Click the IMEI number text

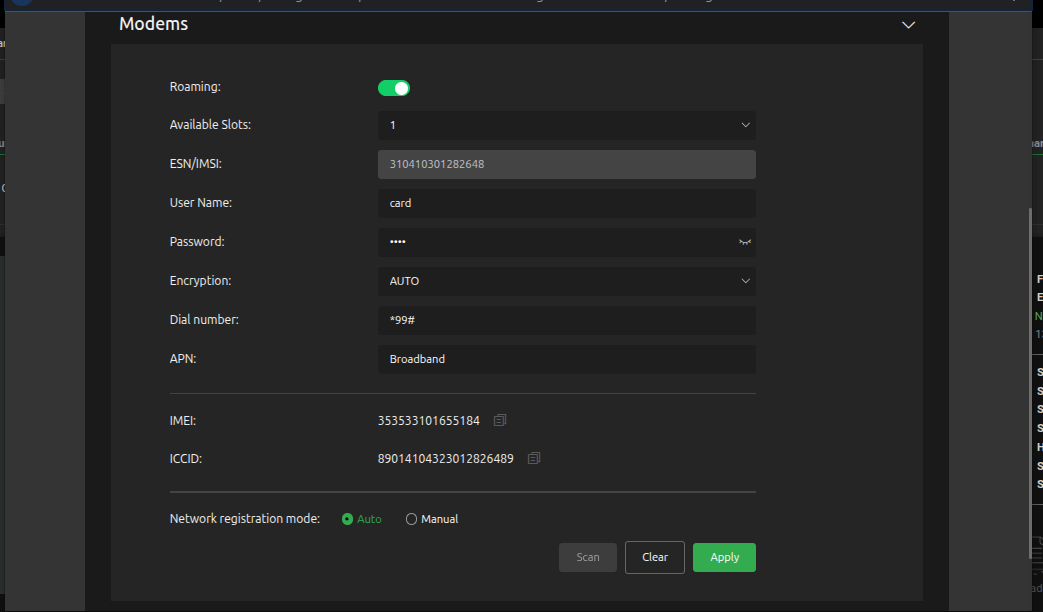pos(428,421)
